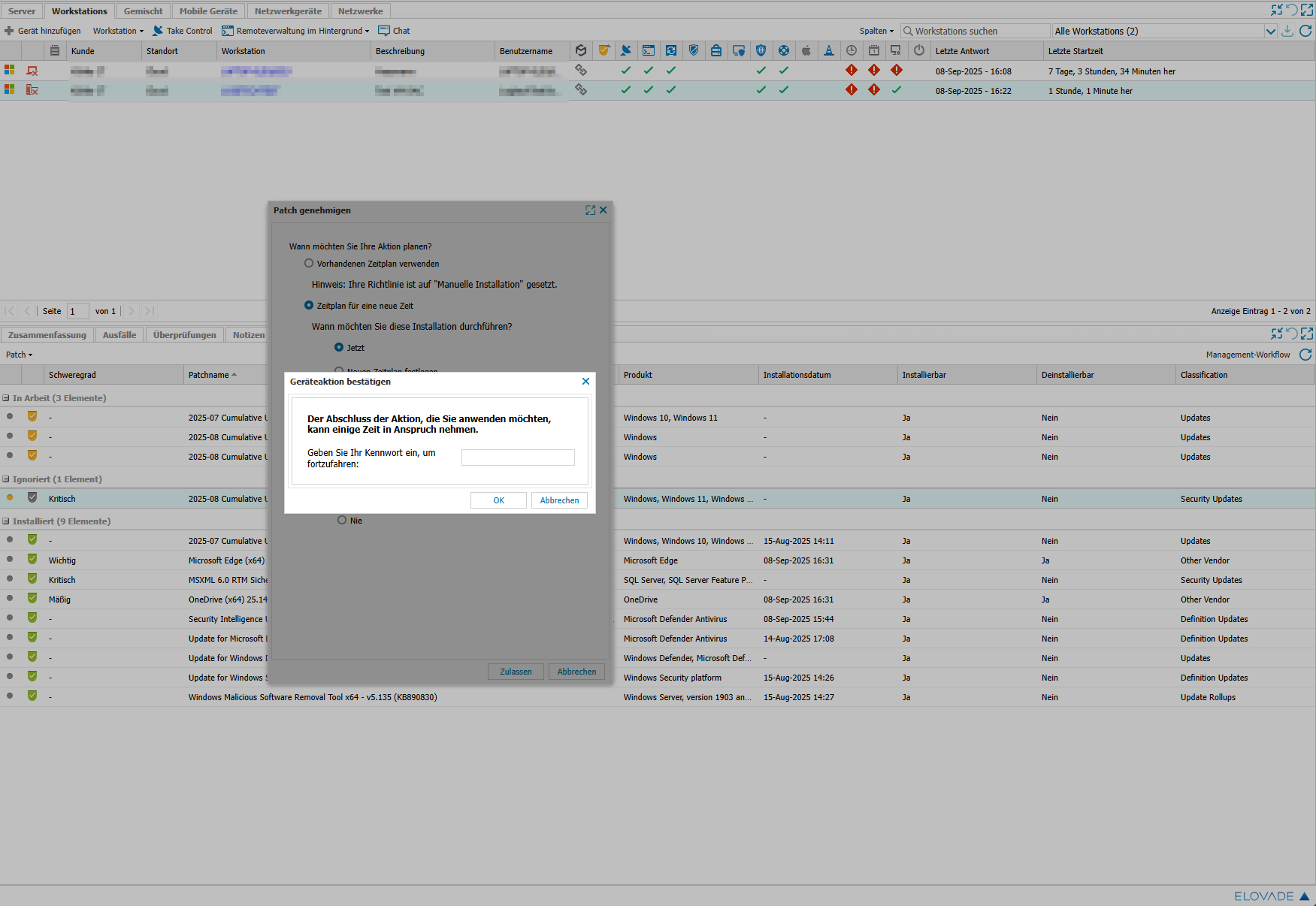Select 'Vorhandenen Zeitplan verwenden' radio button

(x=309, y=264)
